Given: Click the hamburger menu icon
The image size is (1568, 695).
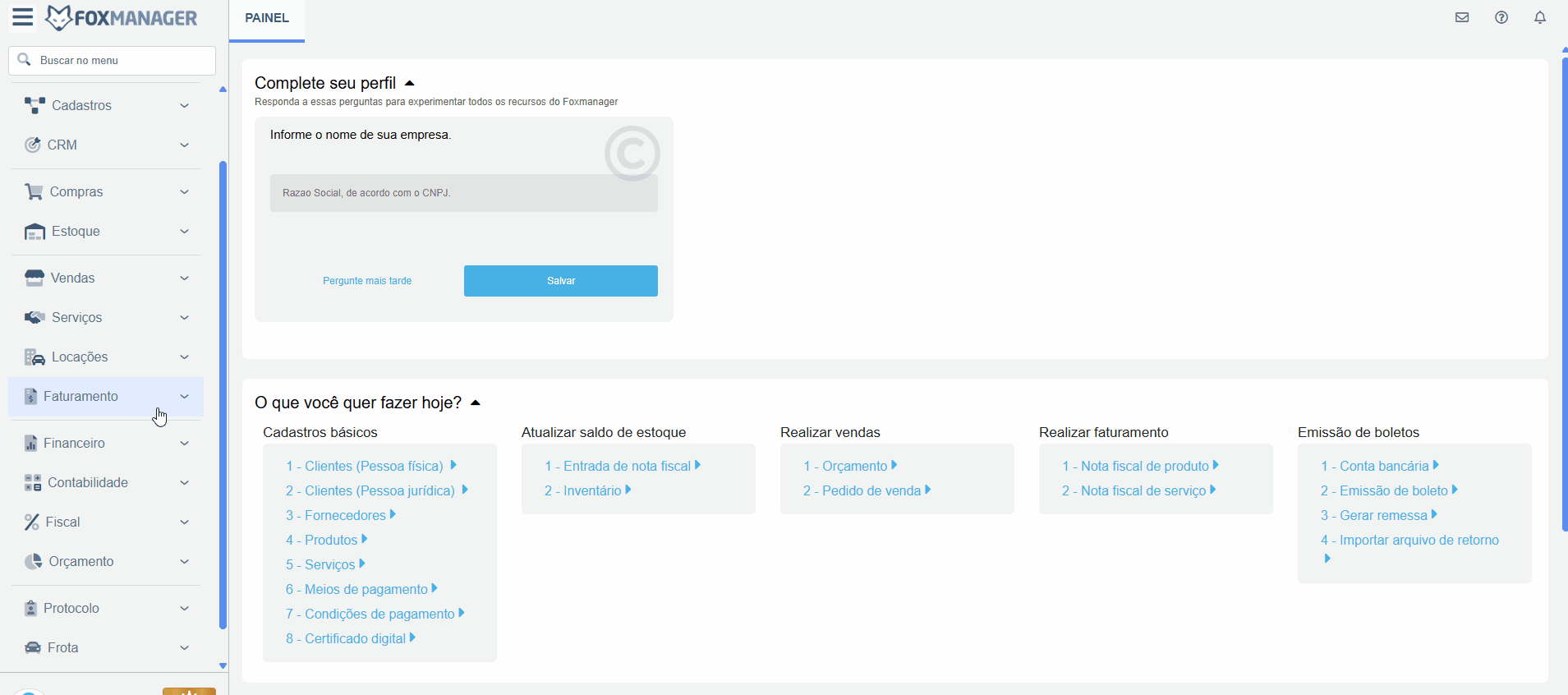Looking at the screenshot, I should click(x=23, y=17).
